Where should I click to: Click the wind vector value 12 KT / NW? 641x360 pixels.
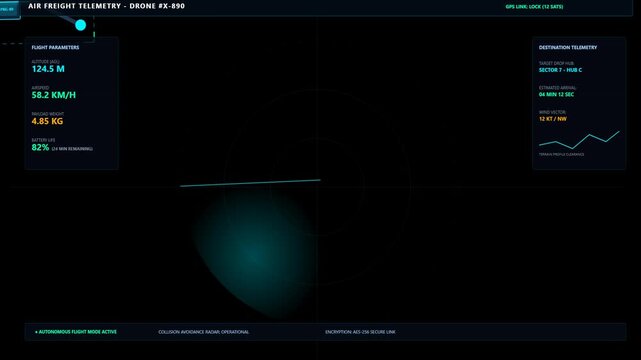click(x=552, y=119)
